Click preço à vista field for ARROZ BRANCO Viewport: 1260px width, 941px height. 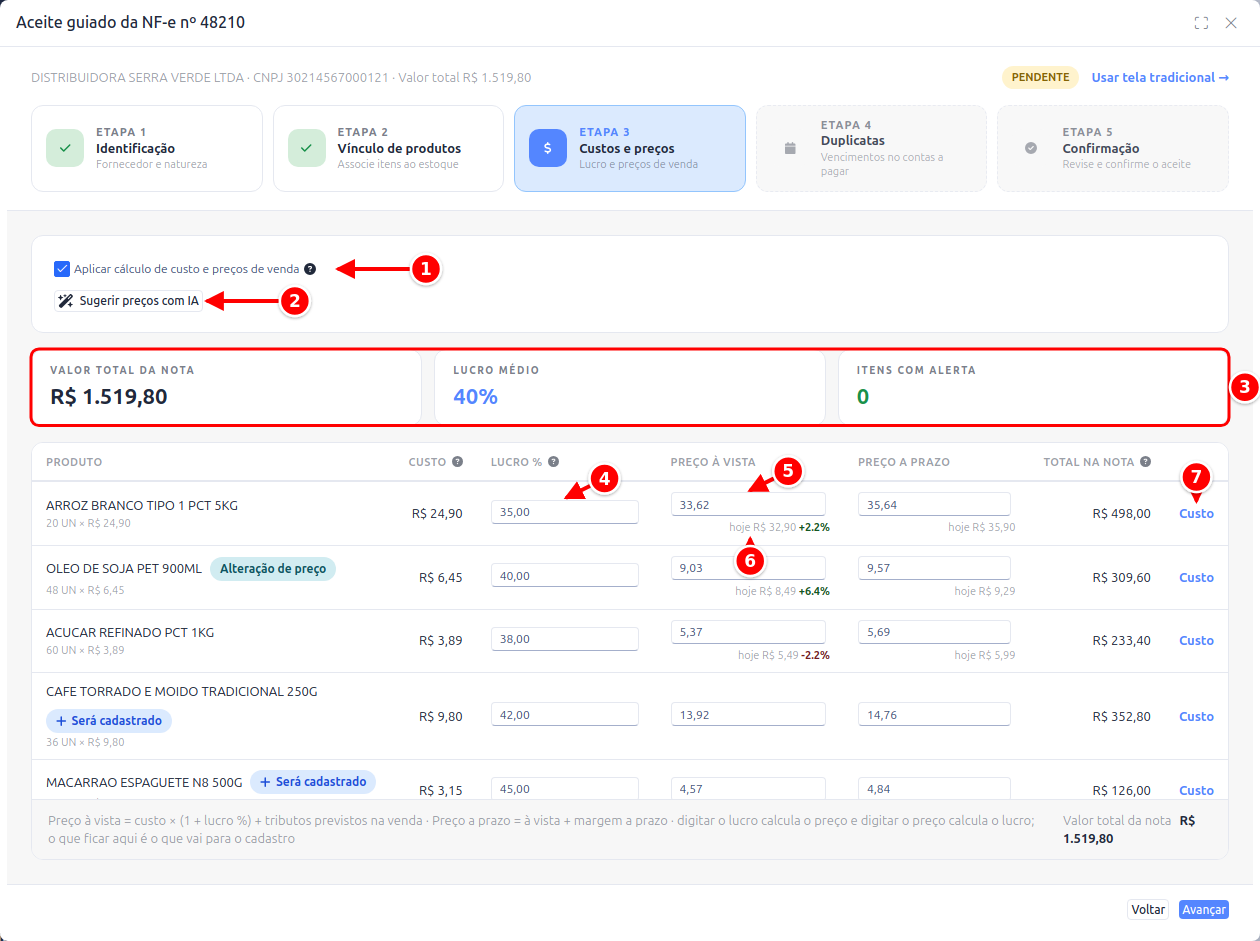pyautogui.click(x=748, y=504)
